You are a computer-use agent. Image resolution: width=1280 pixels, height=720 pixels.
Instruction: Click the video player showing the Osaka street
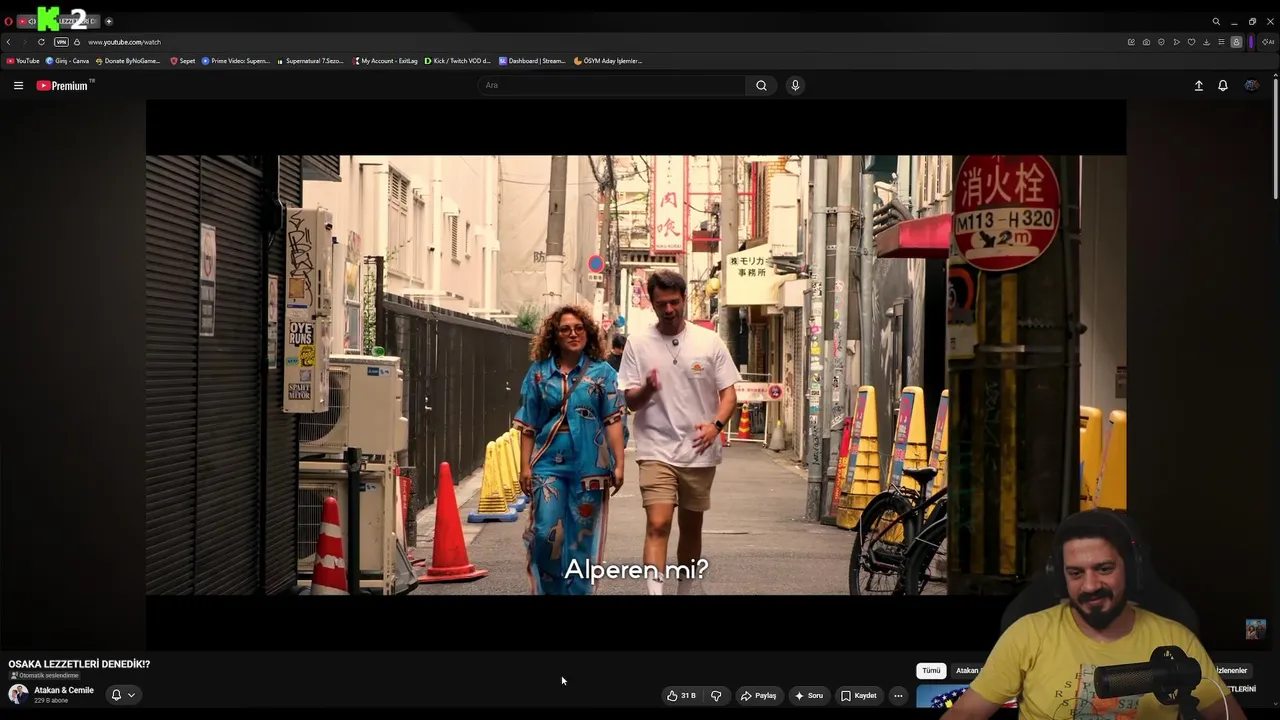pos(636,375)
